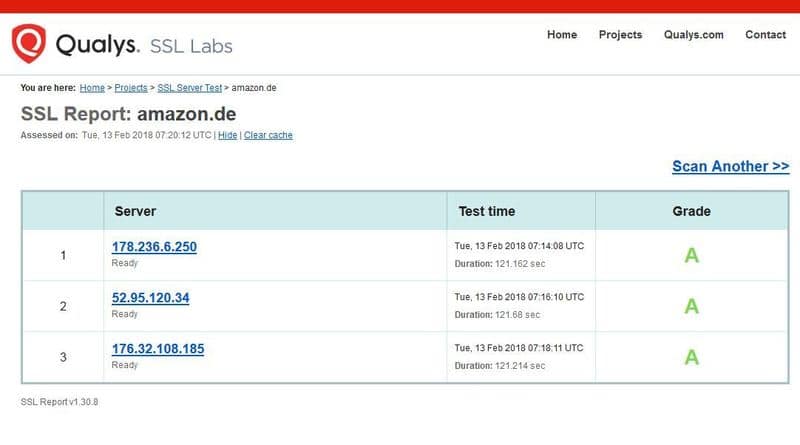Click duration 121.68 sec text
The image size is (800, 445).
pos(497,315)
